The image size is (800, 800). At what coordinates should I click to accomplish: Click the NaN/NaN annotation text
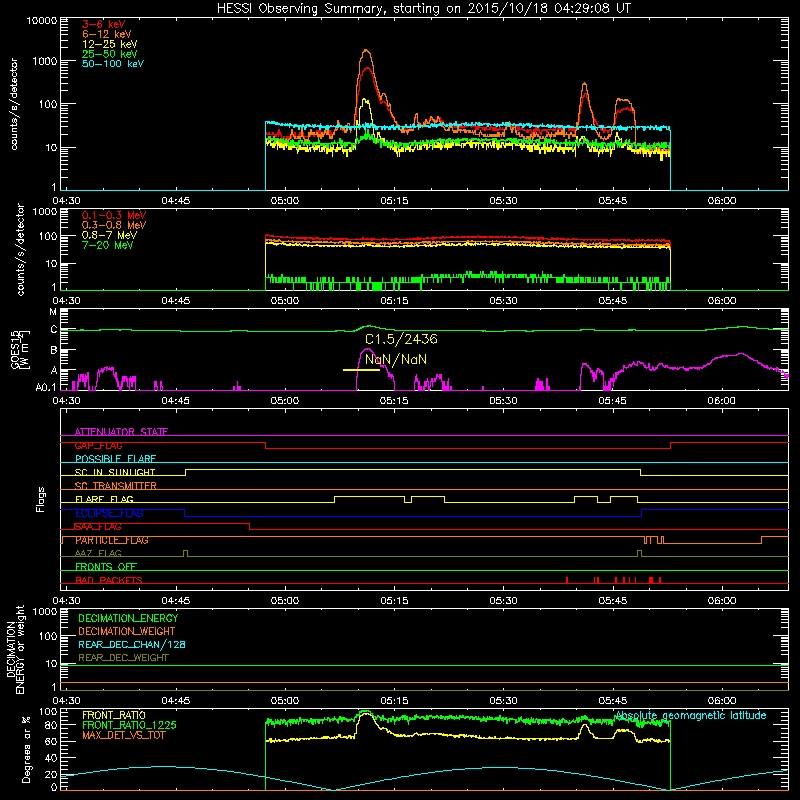[396, 360]
